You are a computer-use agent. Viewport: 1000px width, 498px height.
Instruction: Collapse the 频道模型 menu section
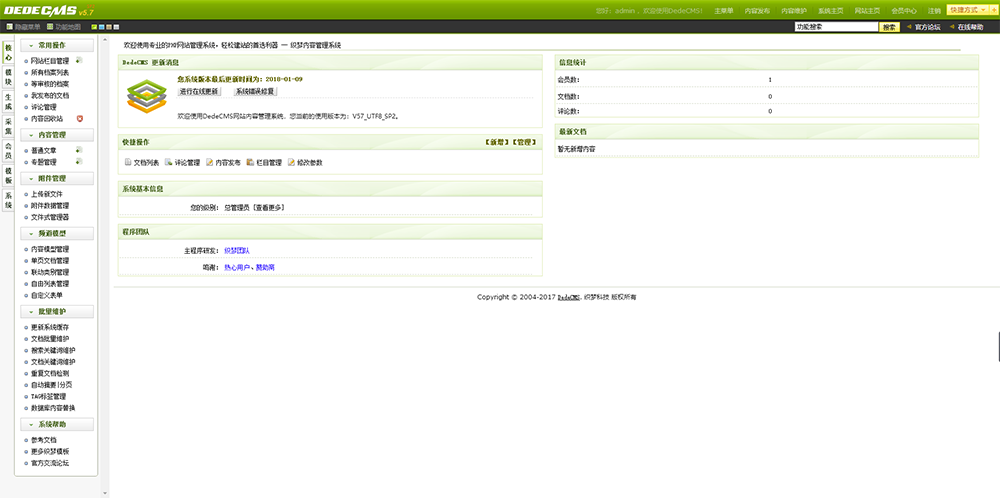[x=57, y=233]
